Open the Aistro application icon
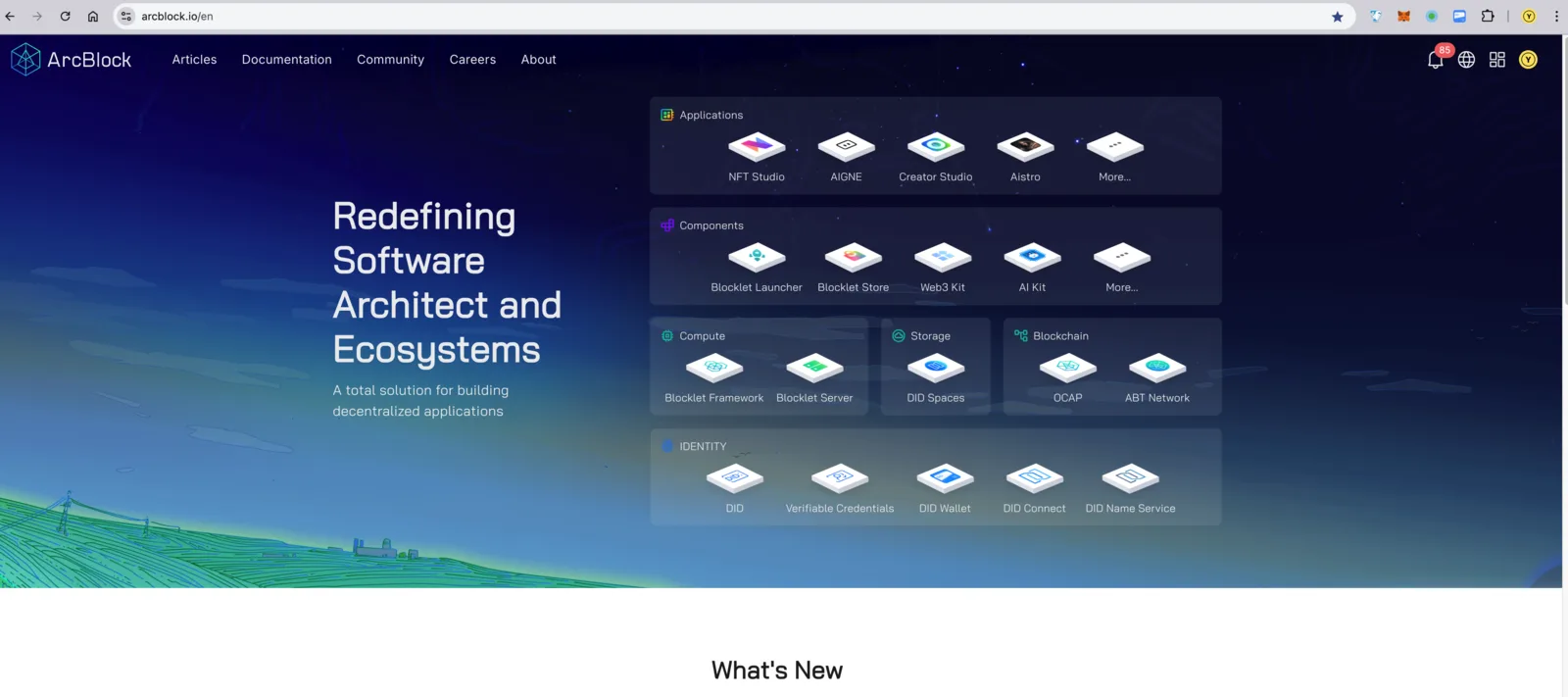 pyautogui.click(x=1025, y=148)
